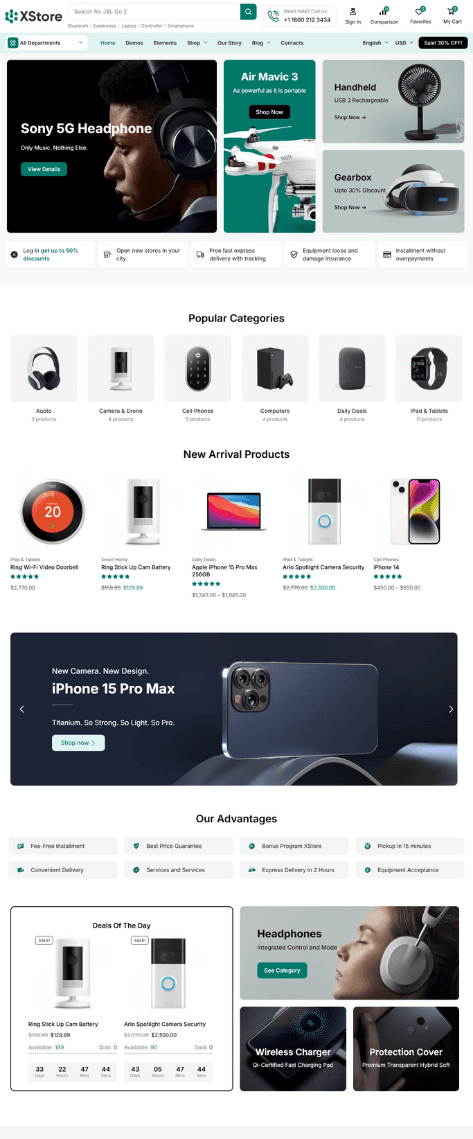Expand the Shop menu item
This screenshot has height=1139, width=473.
(197, 43)
